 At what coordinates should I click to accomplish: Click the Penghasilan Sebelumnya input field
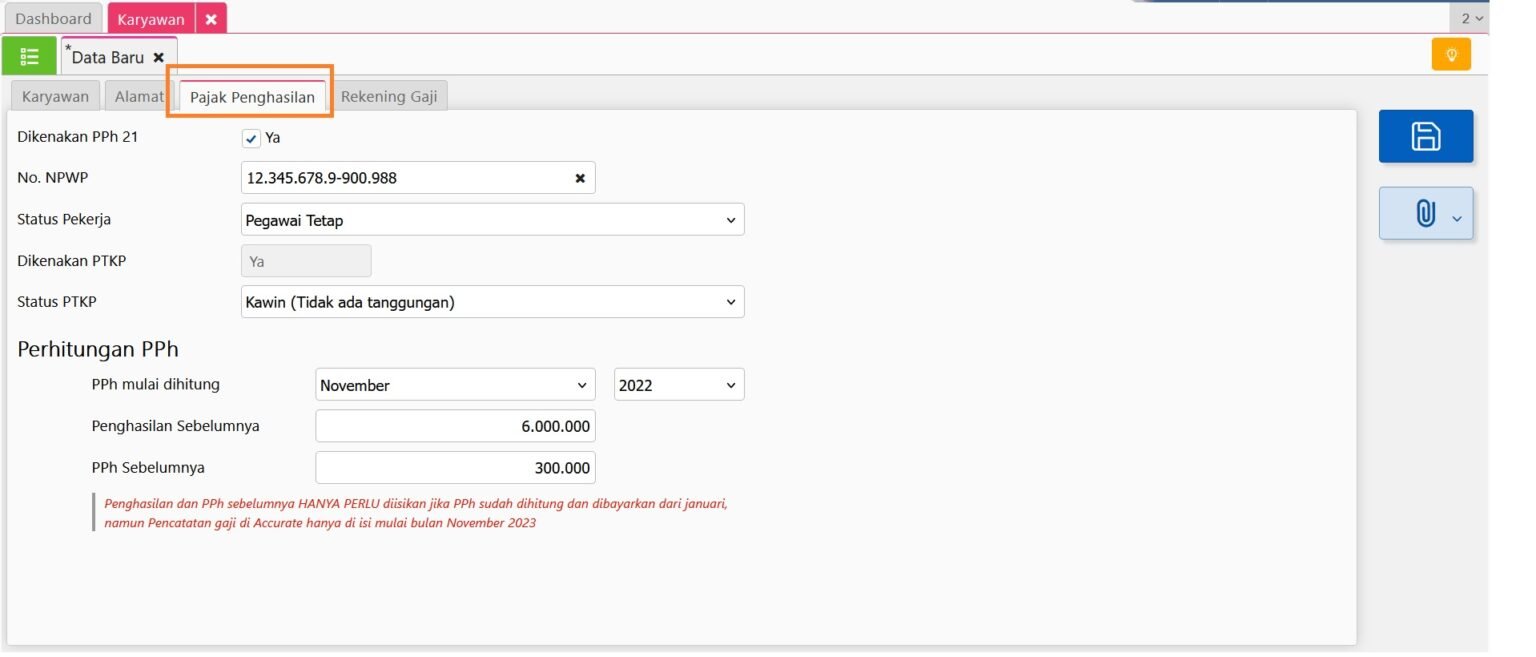(455, 426)
